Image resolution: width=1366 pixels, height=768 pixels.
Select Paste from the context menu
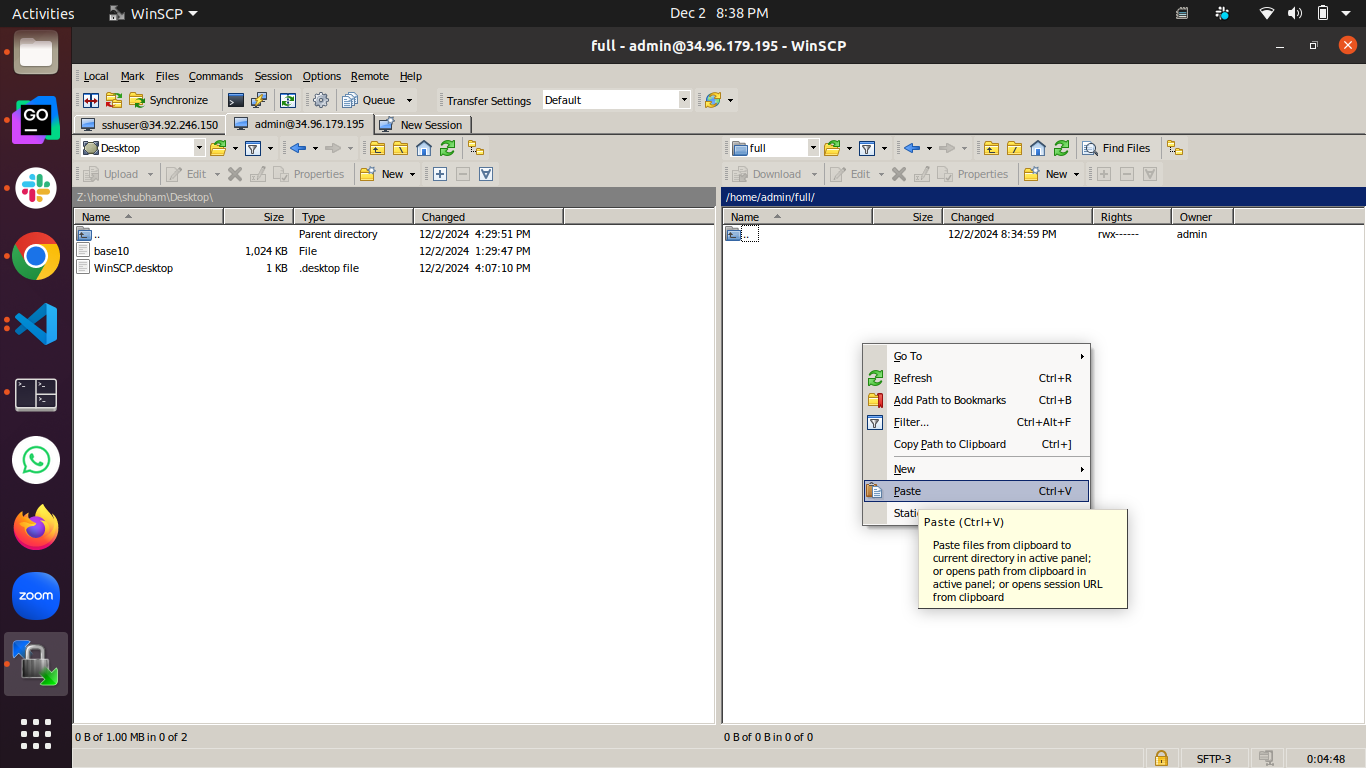[907, 491]
